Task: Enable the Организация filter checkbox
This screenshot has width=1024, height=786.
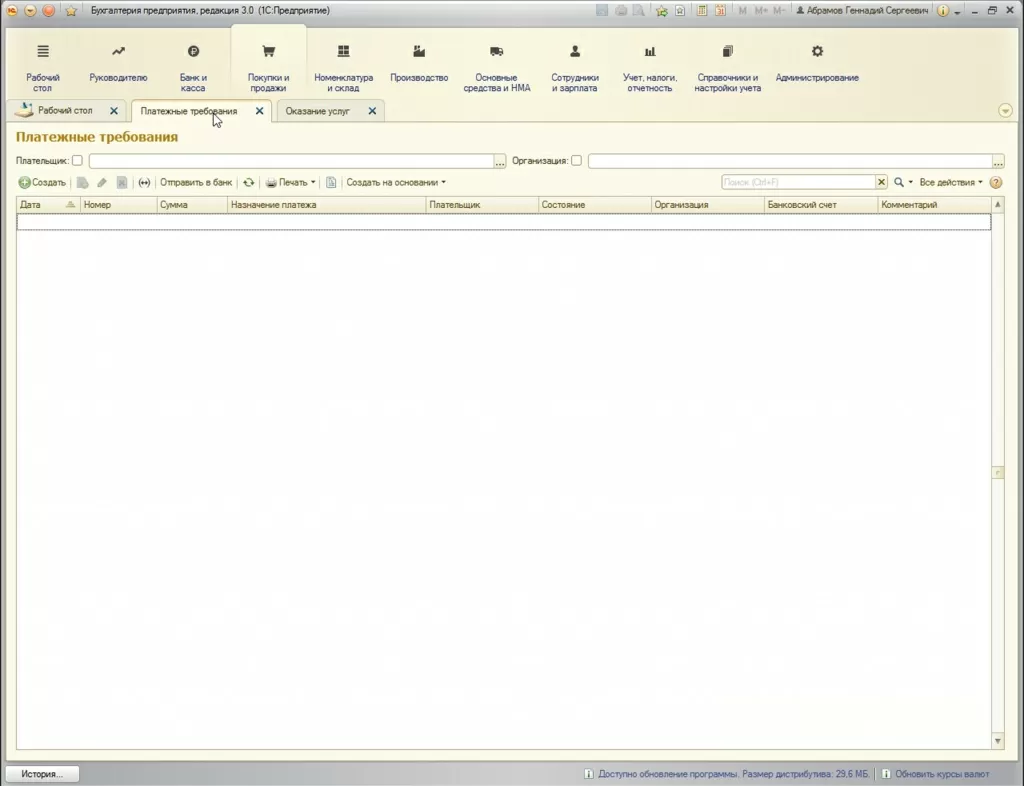Action: [576, 161]
